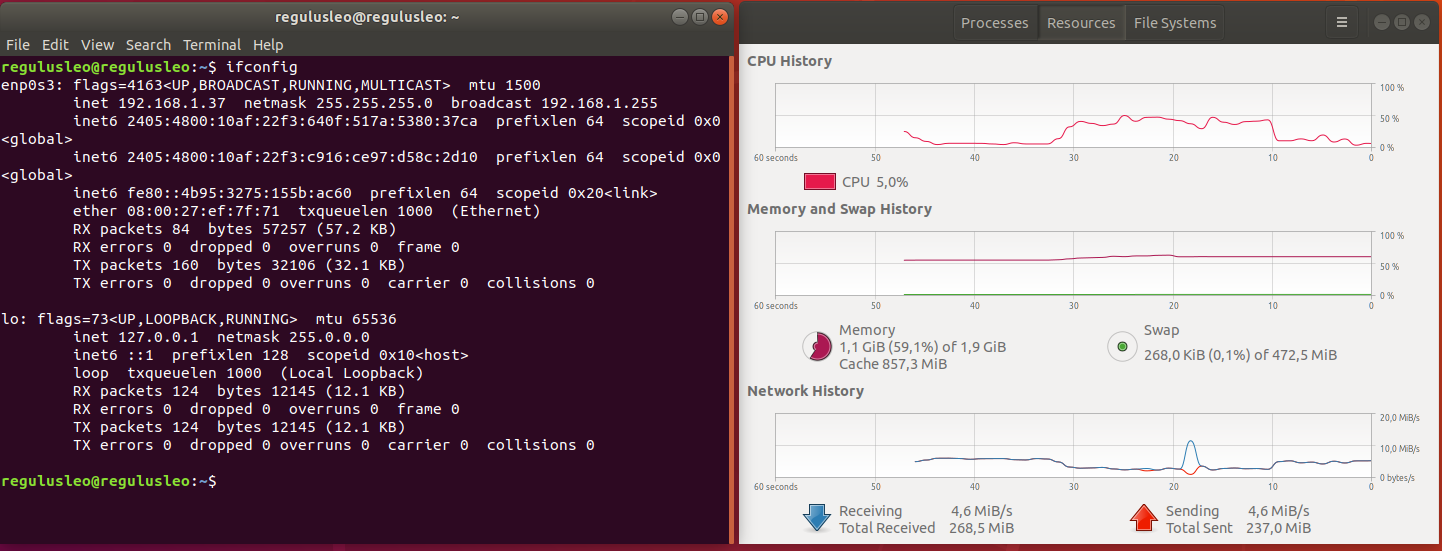Image resolution: width=1442 pixels, height=551 pixels.
Task: Click the empty terminal prompt at bottom
Action: pos(108,481)
